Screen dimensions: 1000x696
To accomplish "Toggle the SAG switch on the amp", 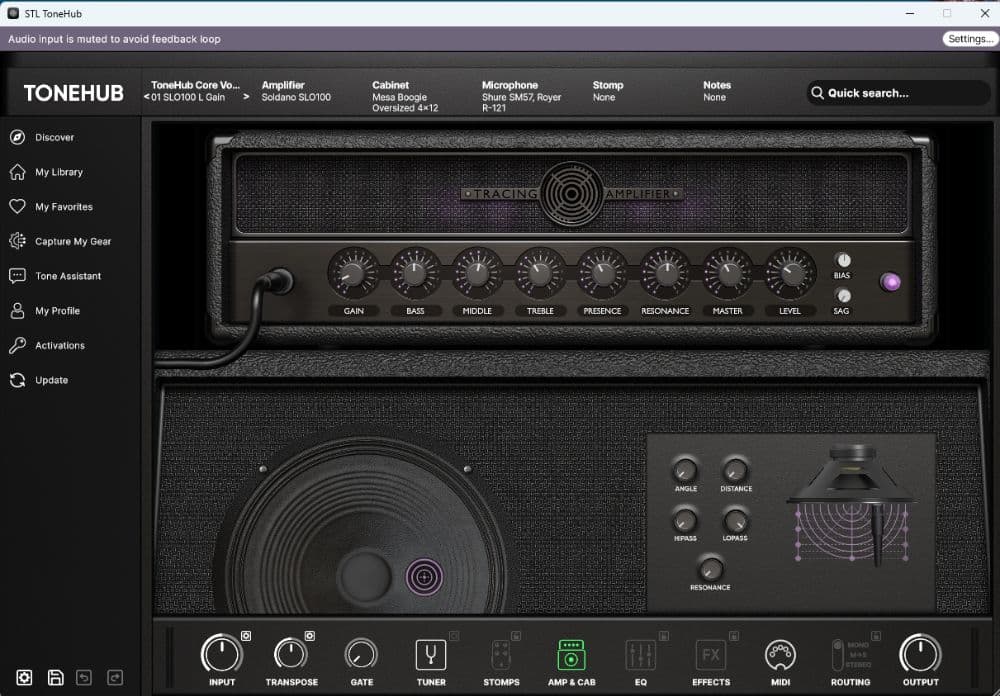I will click(843, 296).
